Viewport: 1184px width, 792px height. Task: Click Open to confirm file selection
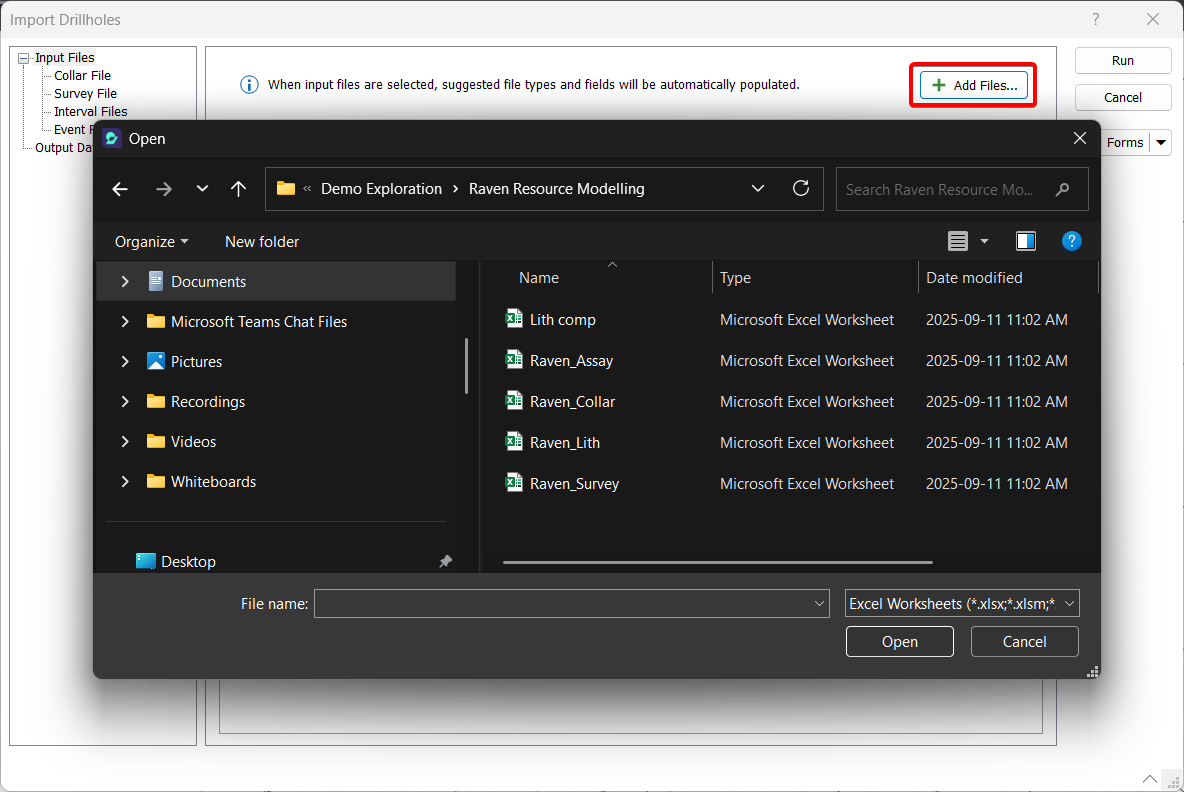pos(899,641)
